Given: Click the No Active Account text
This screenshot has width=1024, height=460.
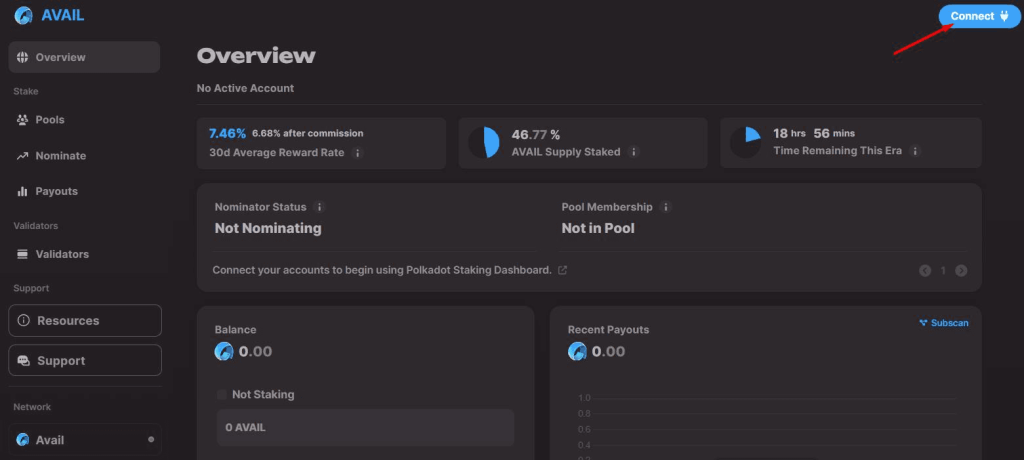Looking at the screenshot, I should click(246, 88).
